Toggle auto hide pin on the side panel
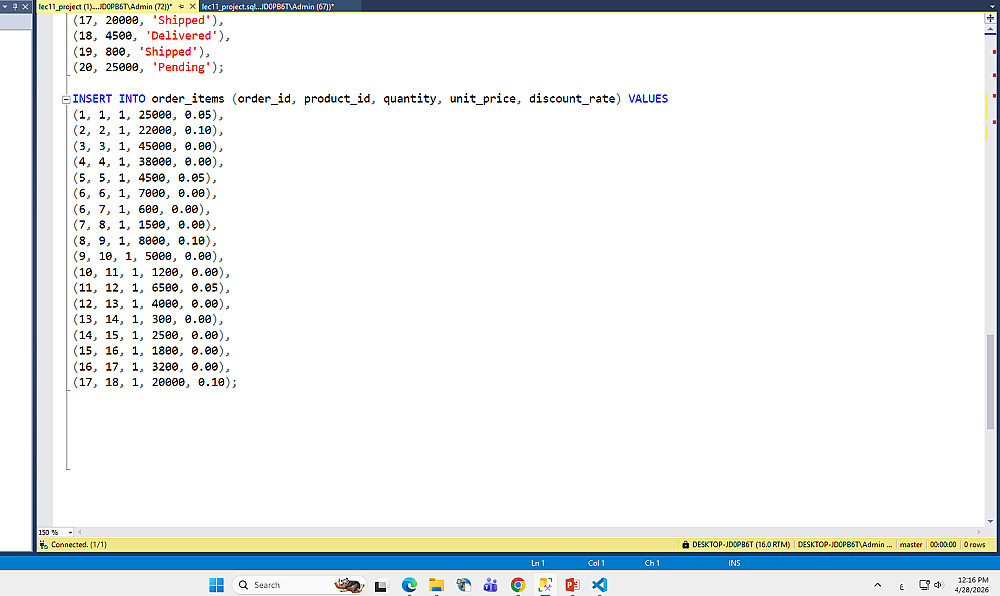Viewport: 1000px width, 596px height. pos(15,6)
